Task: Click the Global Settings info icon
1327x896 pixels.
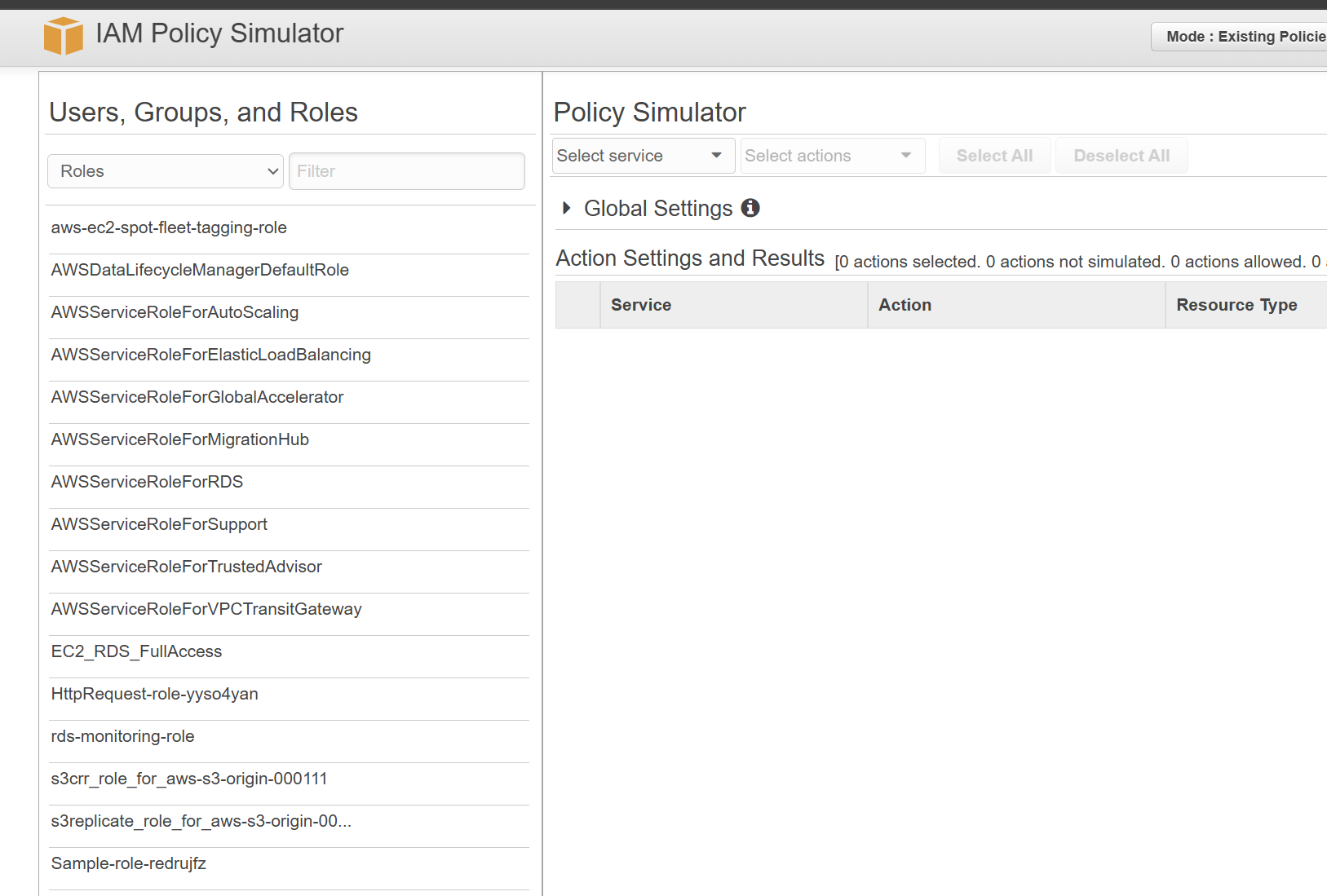Action: click(750, 208)
